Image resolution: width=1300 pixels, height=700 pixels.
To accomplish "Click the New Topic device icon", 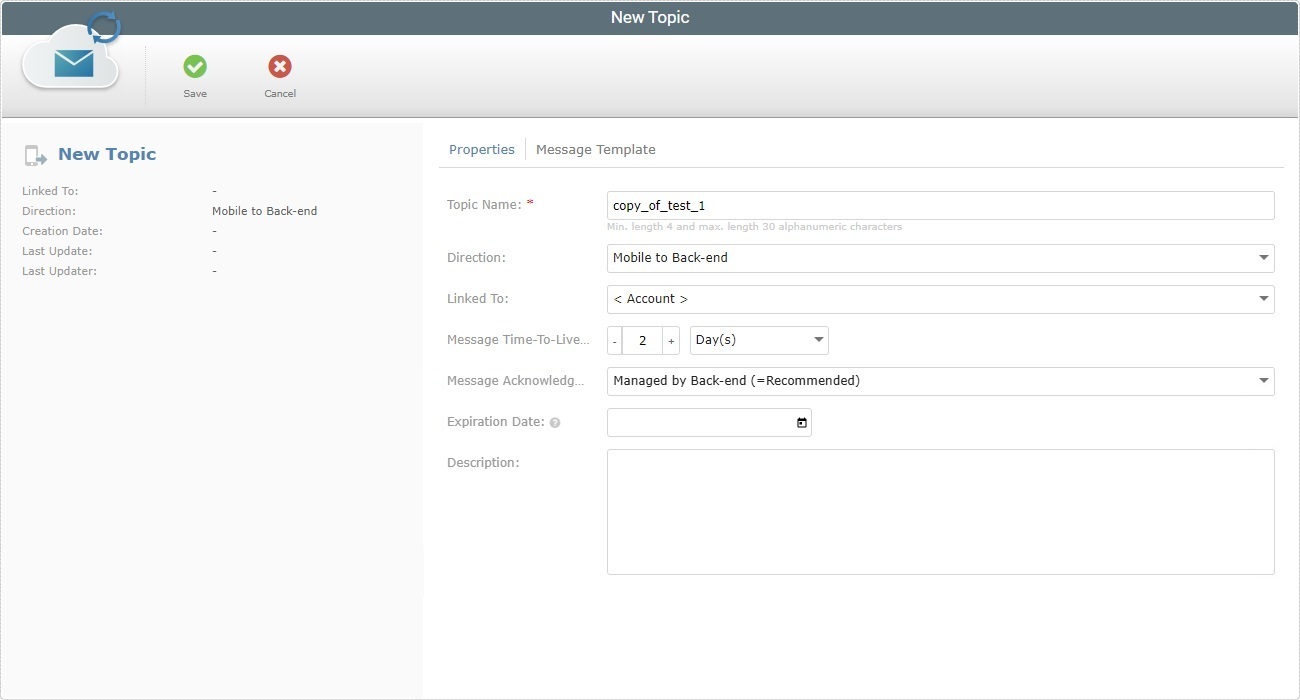I will (x=36, y=154).
